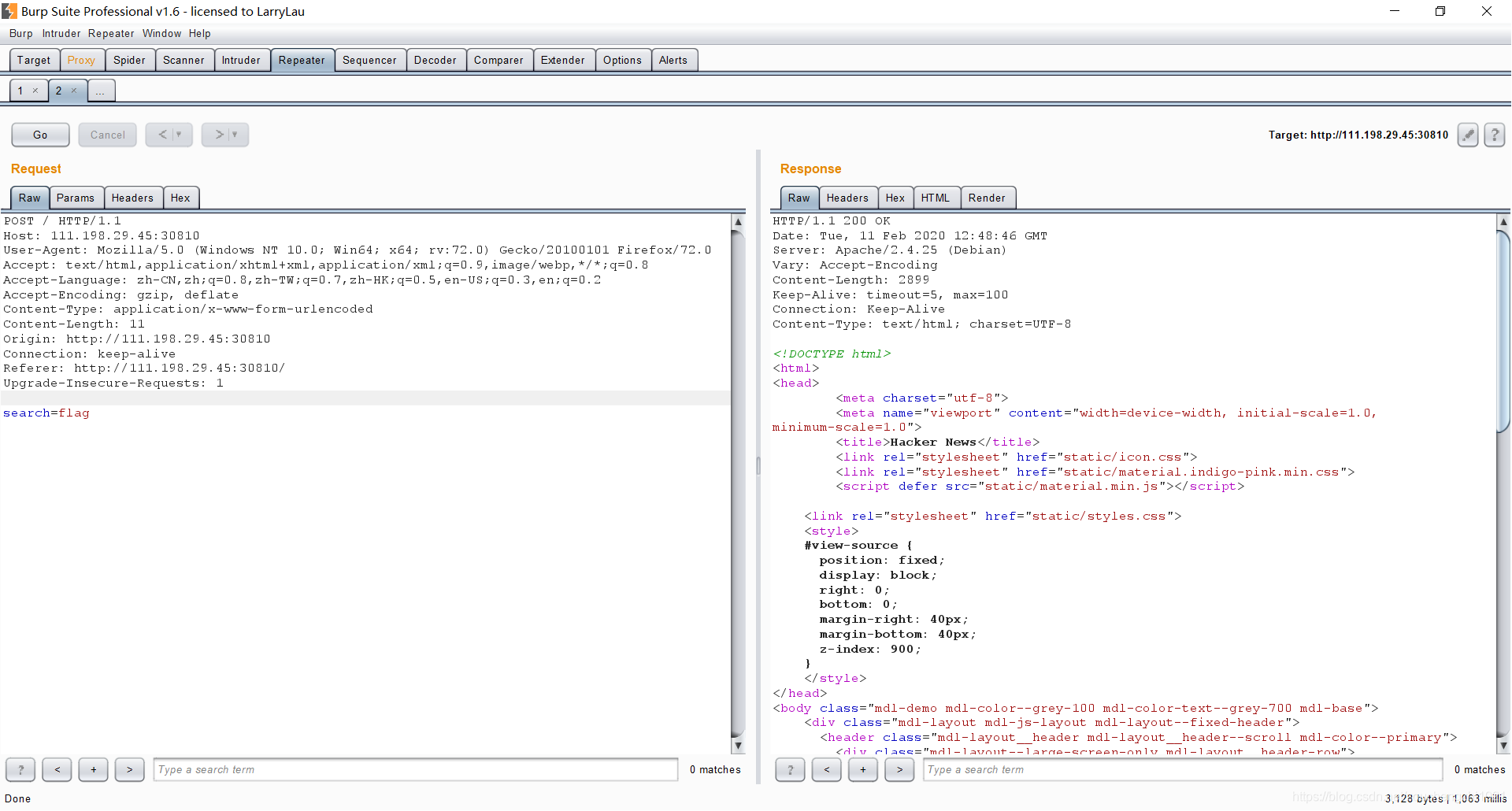Switch to the Spider tab

(x=129, y=60)
